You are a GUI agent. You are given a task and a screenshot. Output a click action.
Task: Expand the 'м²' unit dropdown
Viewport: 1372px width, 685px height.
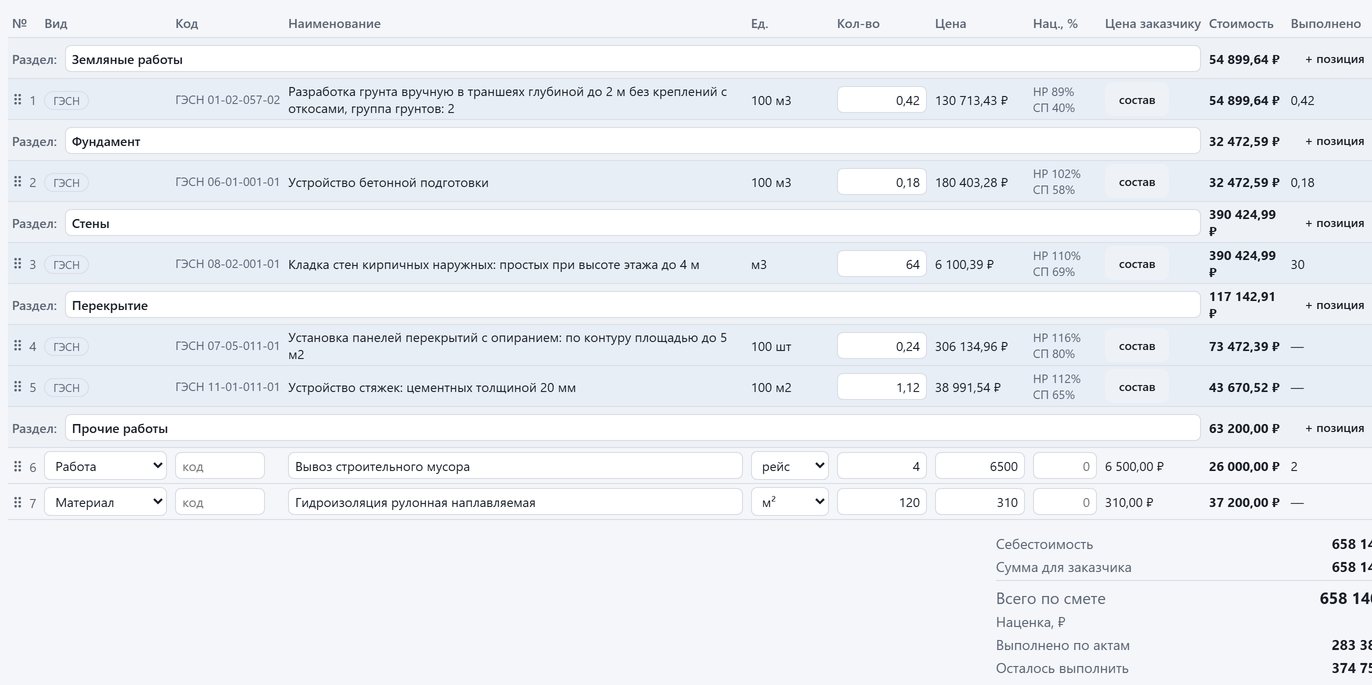790,502
